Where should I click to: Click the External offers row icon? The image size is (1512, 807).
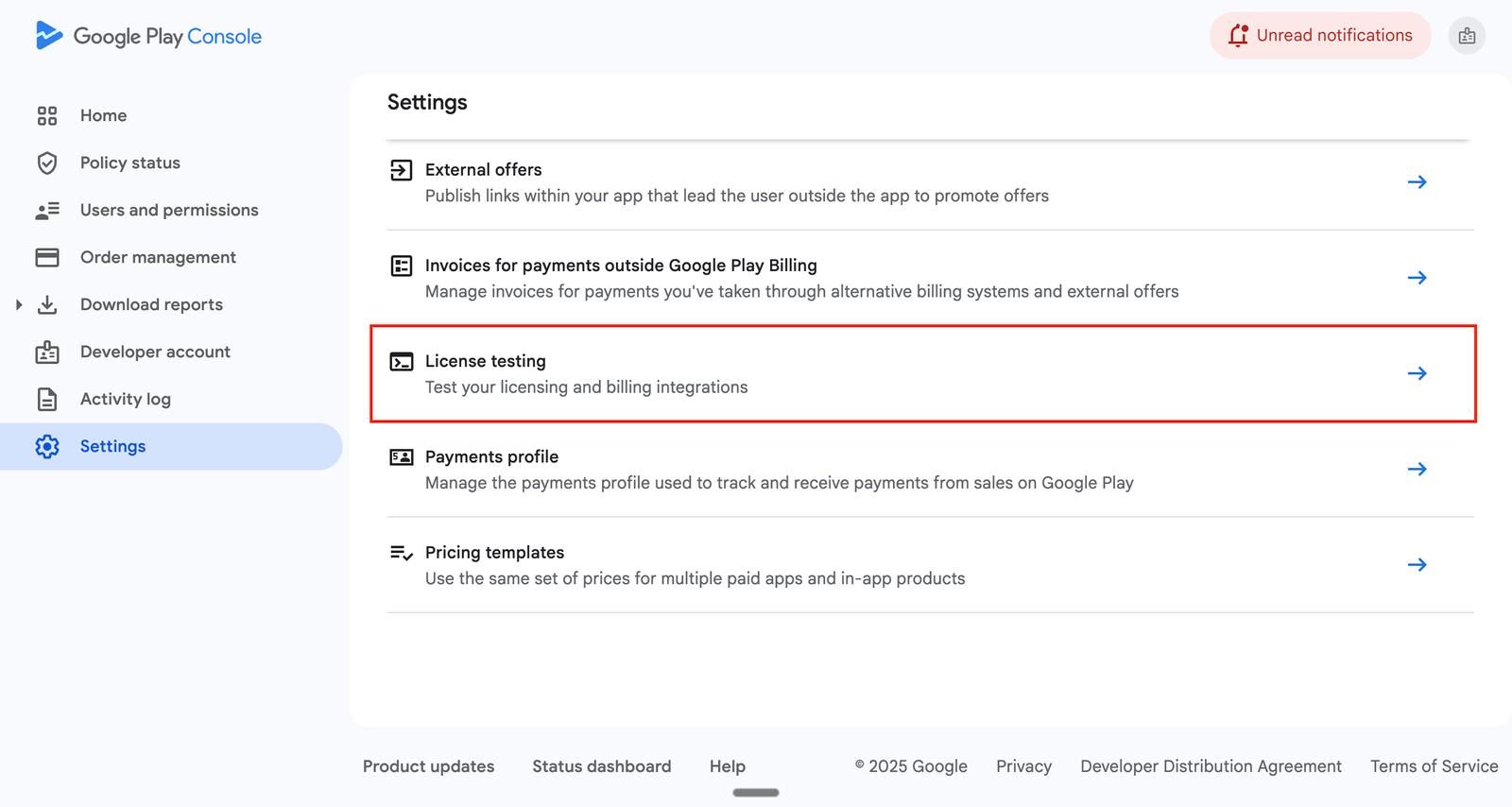(x=402, y=170)
